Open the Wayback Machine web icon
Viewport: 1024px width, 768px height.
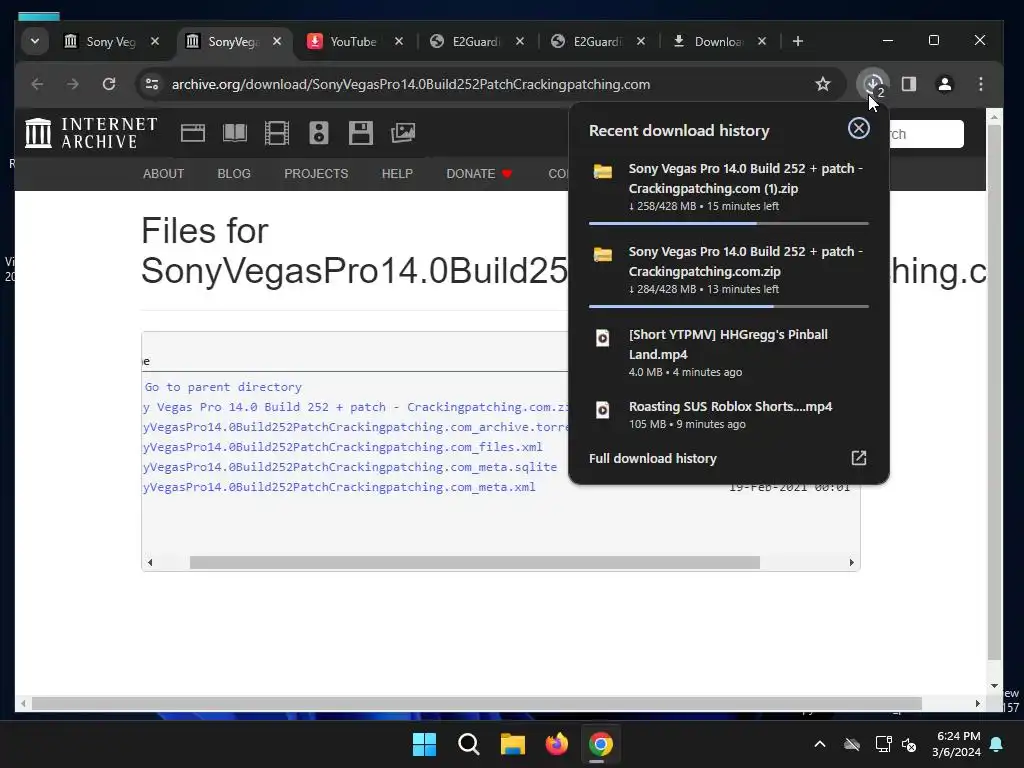pyautogui.click(x=193, y=133)
